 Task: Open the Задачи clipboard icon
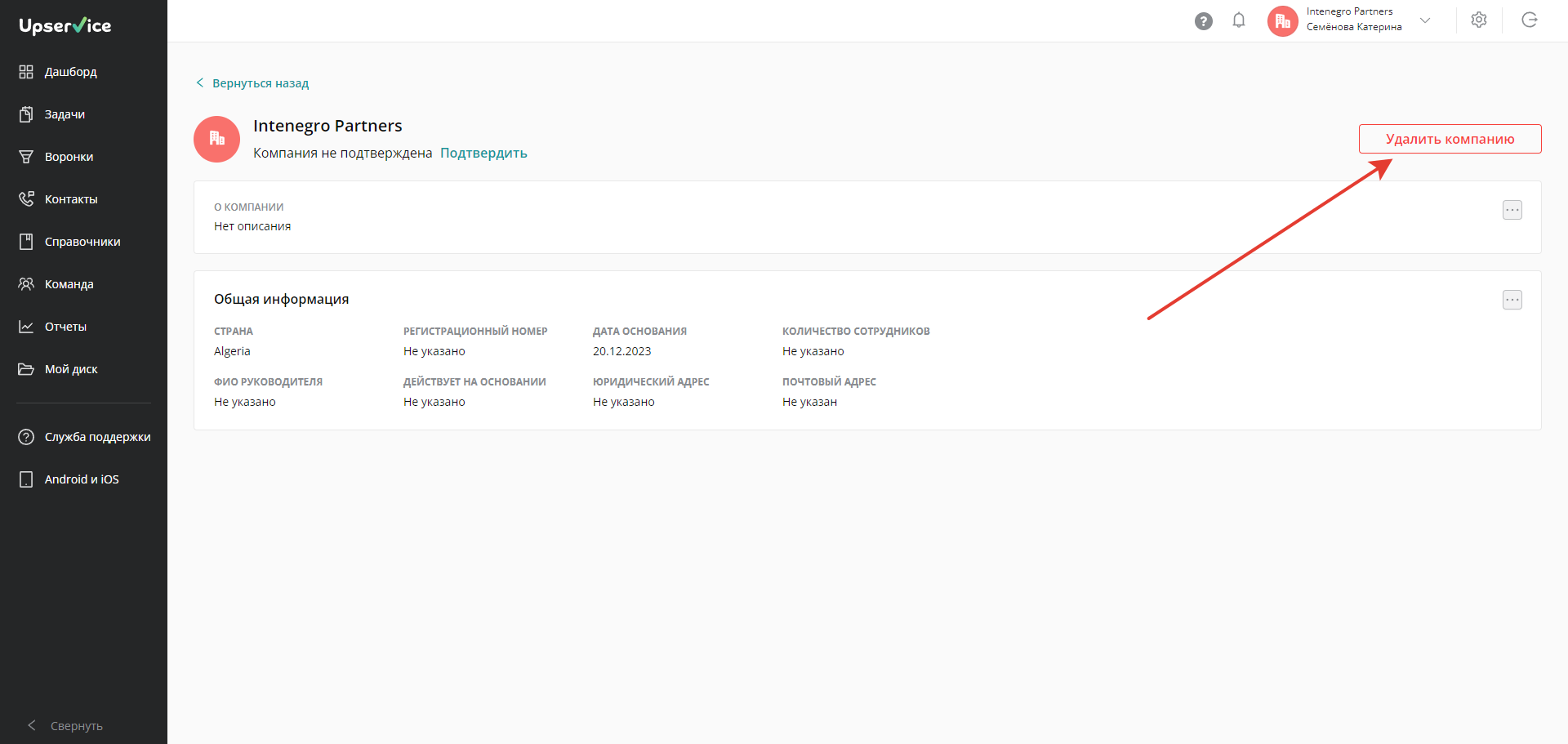(26, 114)
